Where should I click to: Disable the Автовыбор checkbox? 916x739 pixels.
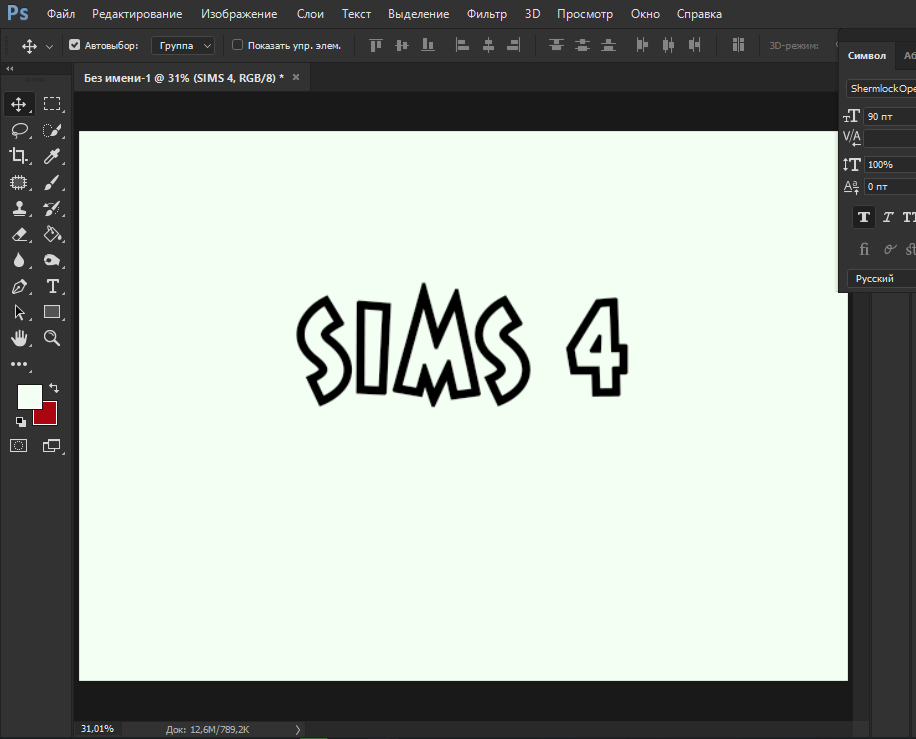coord(75,45)
